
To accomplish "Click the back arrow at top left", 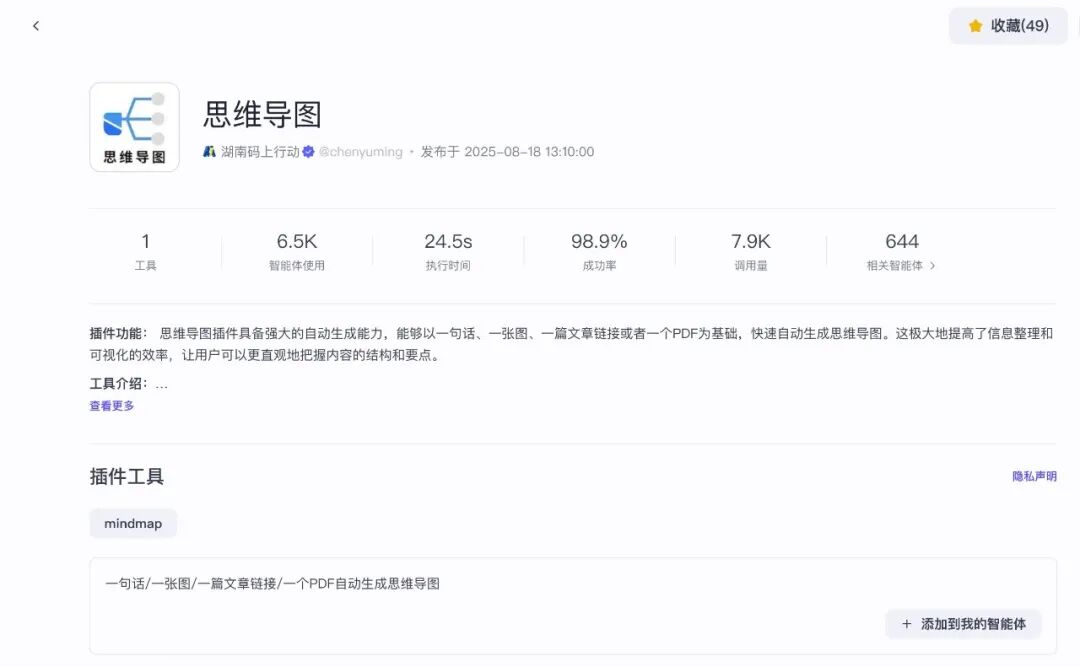I will pos(36,26).
